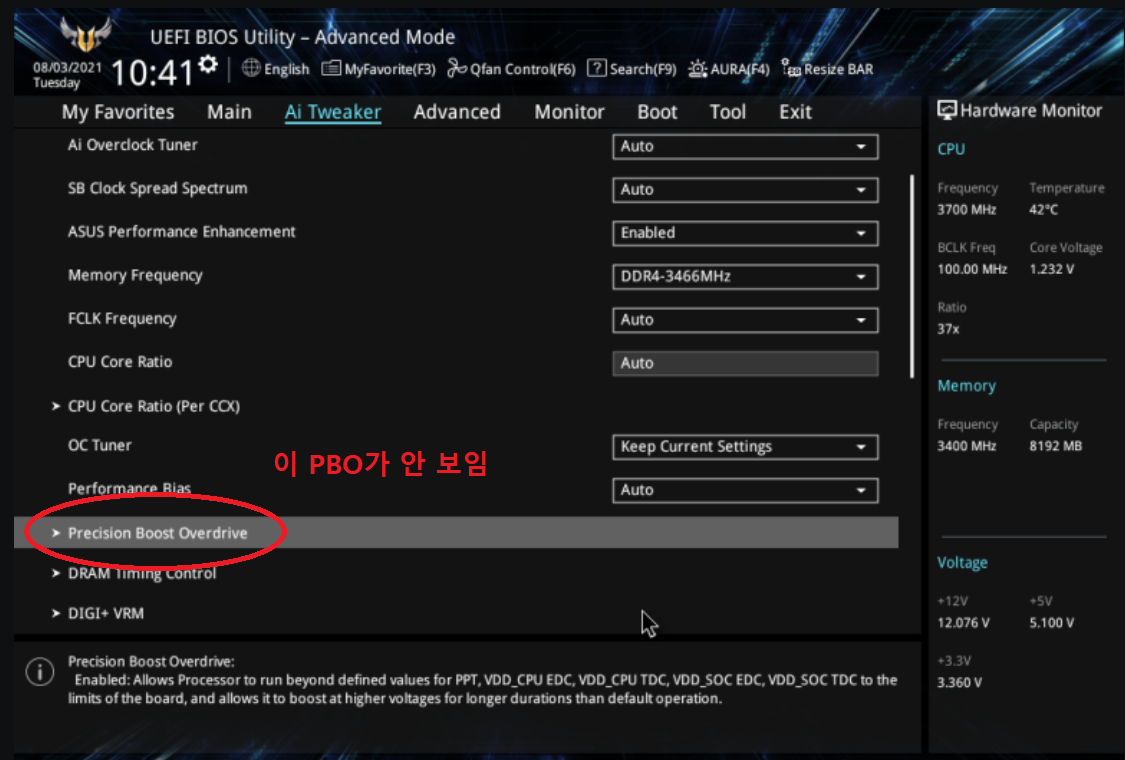Select the Ai Tweaker tab
This screenshot has width=1125, height=760.
click(333, 112)
